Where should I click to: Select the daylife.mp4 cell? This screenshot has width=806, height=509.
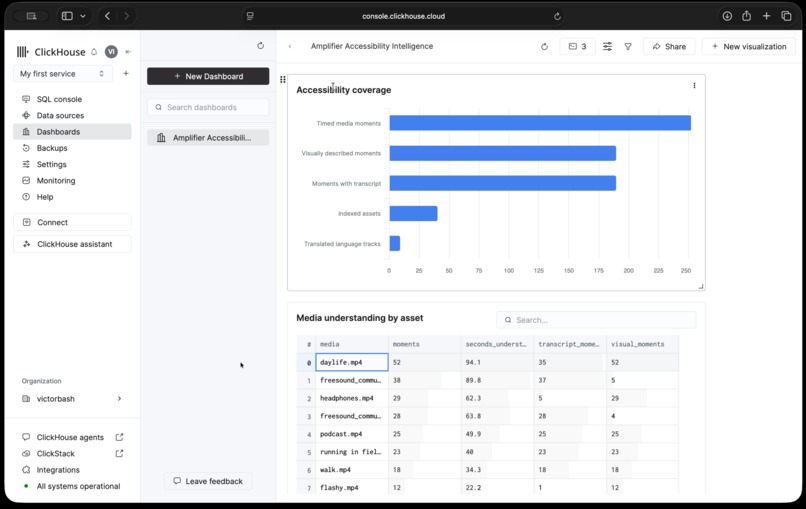pos(352,362)
